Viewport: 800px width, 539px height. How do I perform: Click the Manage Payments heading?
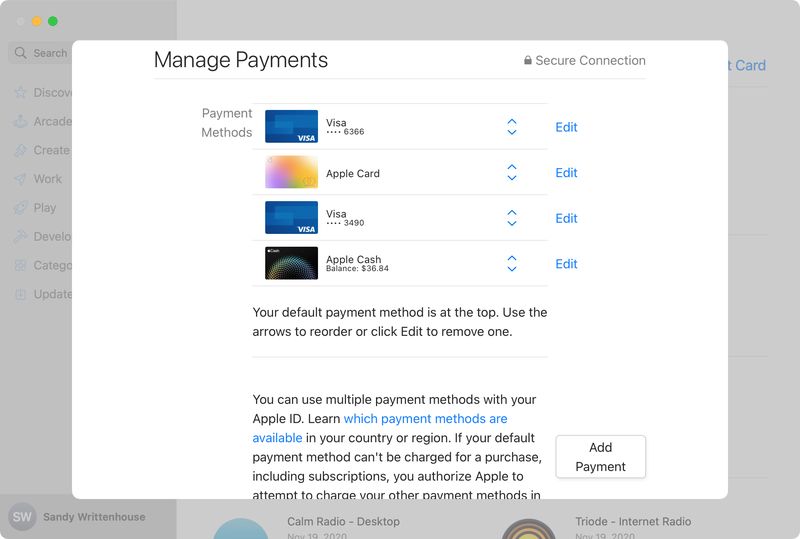pos(241,60)
